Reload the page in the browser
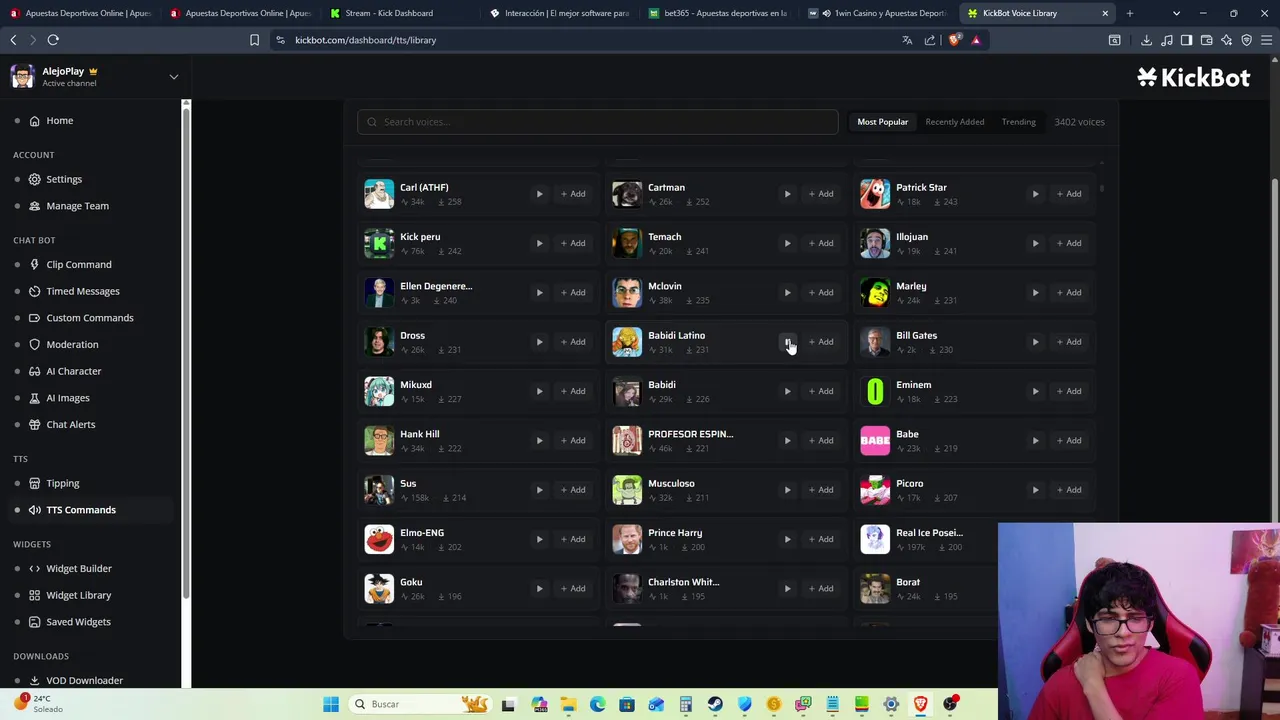The width and height of the screenshot is (1280, 720). tap(53, 40)
